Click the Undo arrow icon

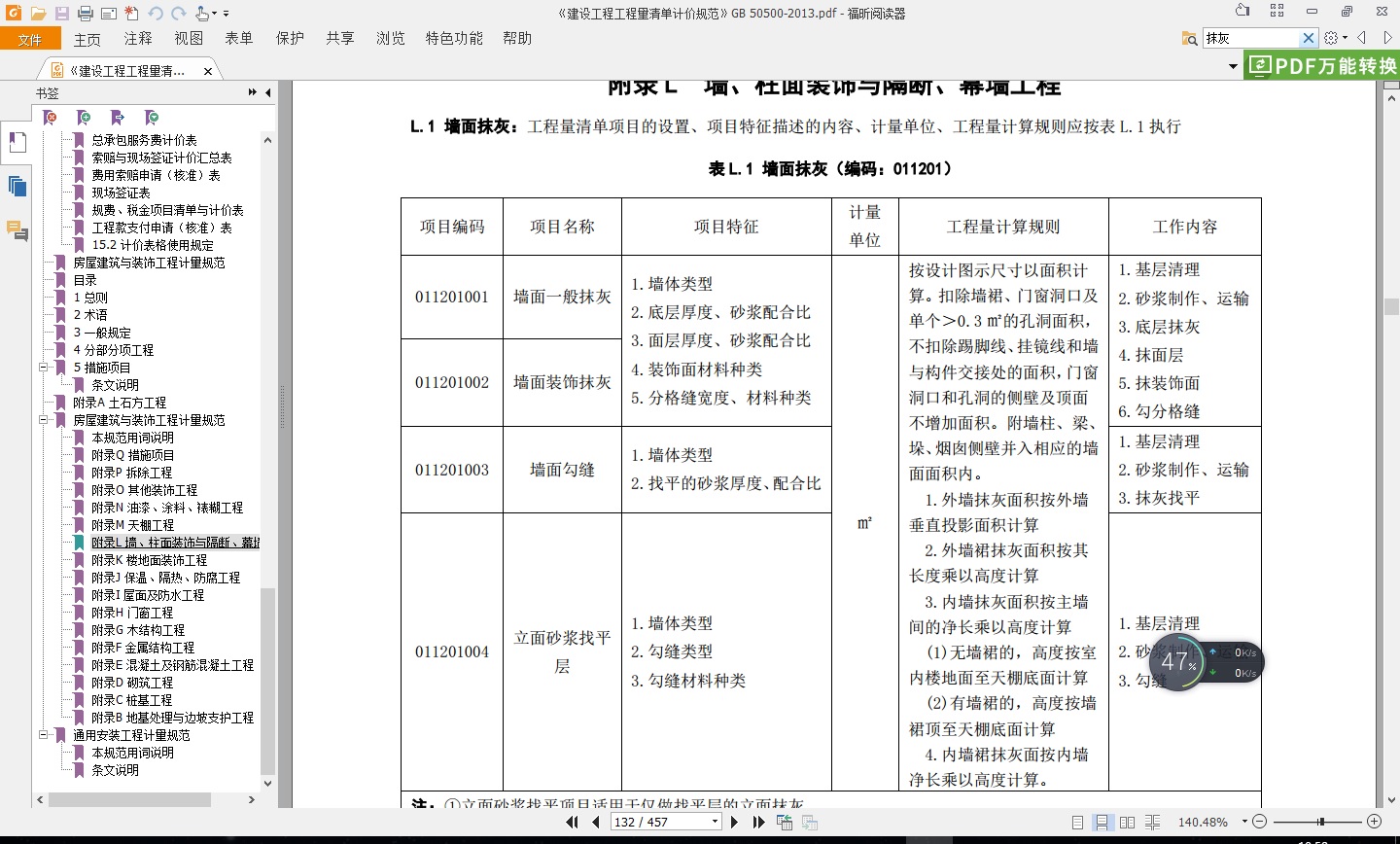pyautogui.click(x=156, y=14)
